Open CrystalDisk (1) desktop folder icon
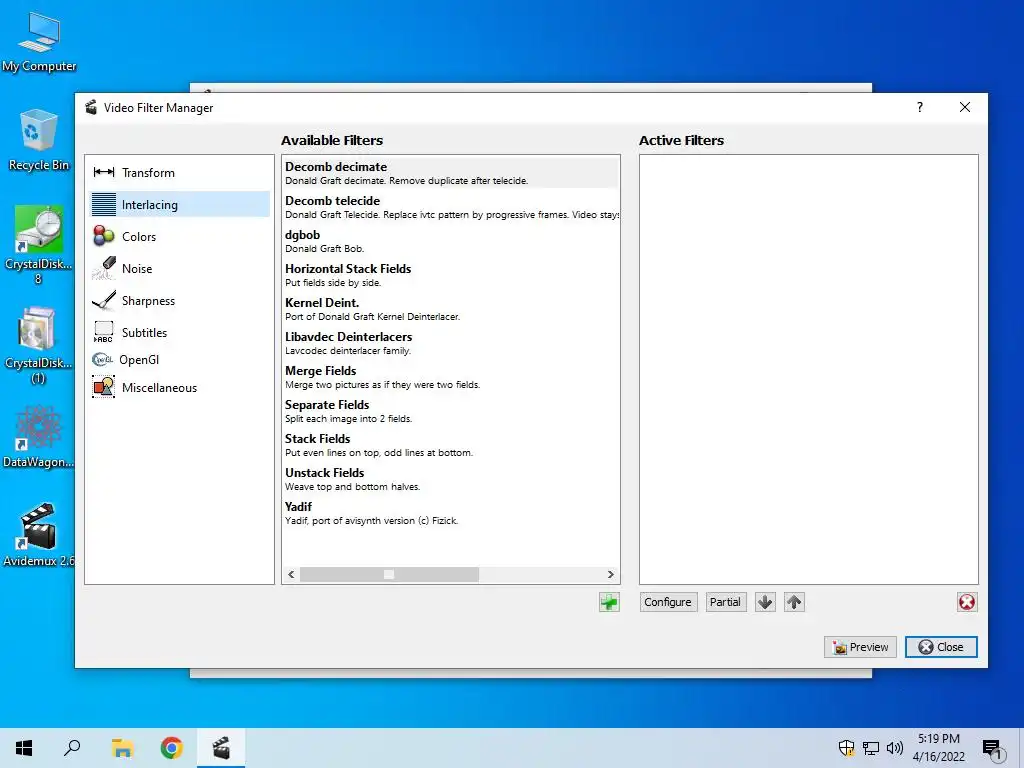 [x=39, y=344]
